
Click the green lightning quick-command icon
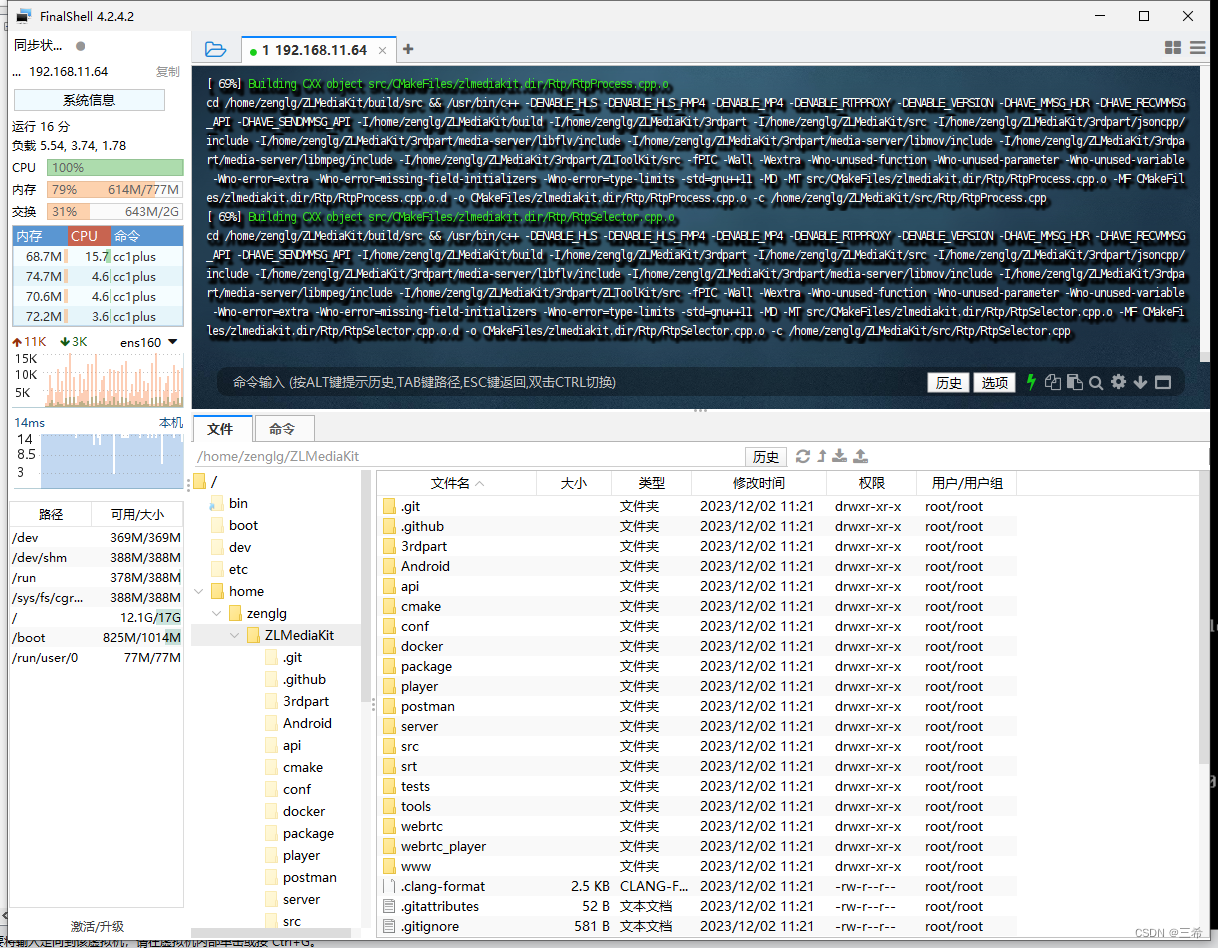[1030, 383]
